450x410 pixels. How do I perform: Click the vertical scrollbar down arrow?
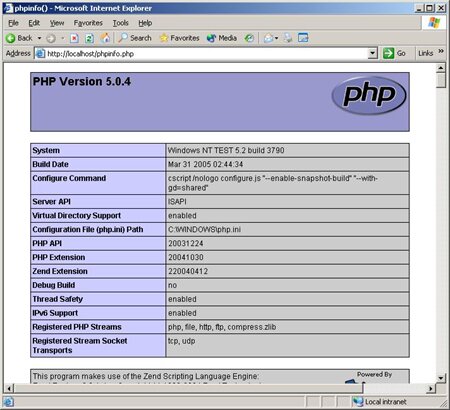tap(441, 378)
